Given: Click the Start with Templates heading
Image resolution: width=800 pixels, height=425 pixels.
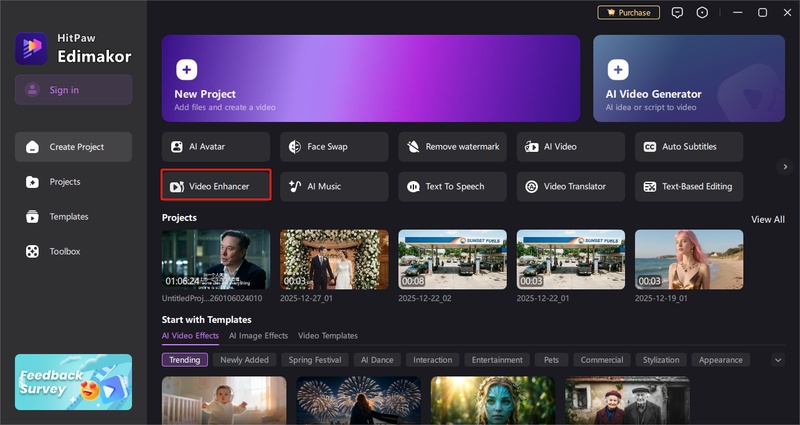Looking at the screenshot, I should 207,320.
